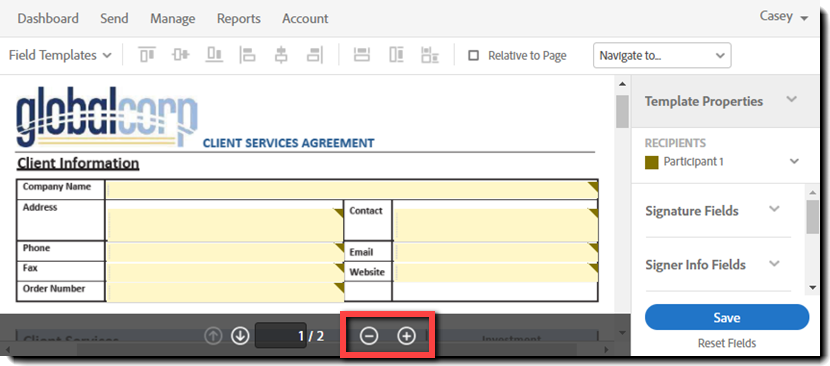The height and width of the screenshot is (366, 830).
Task: Go to next page with down arrow
Action: coord(240,335)
